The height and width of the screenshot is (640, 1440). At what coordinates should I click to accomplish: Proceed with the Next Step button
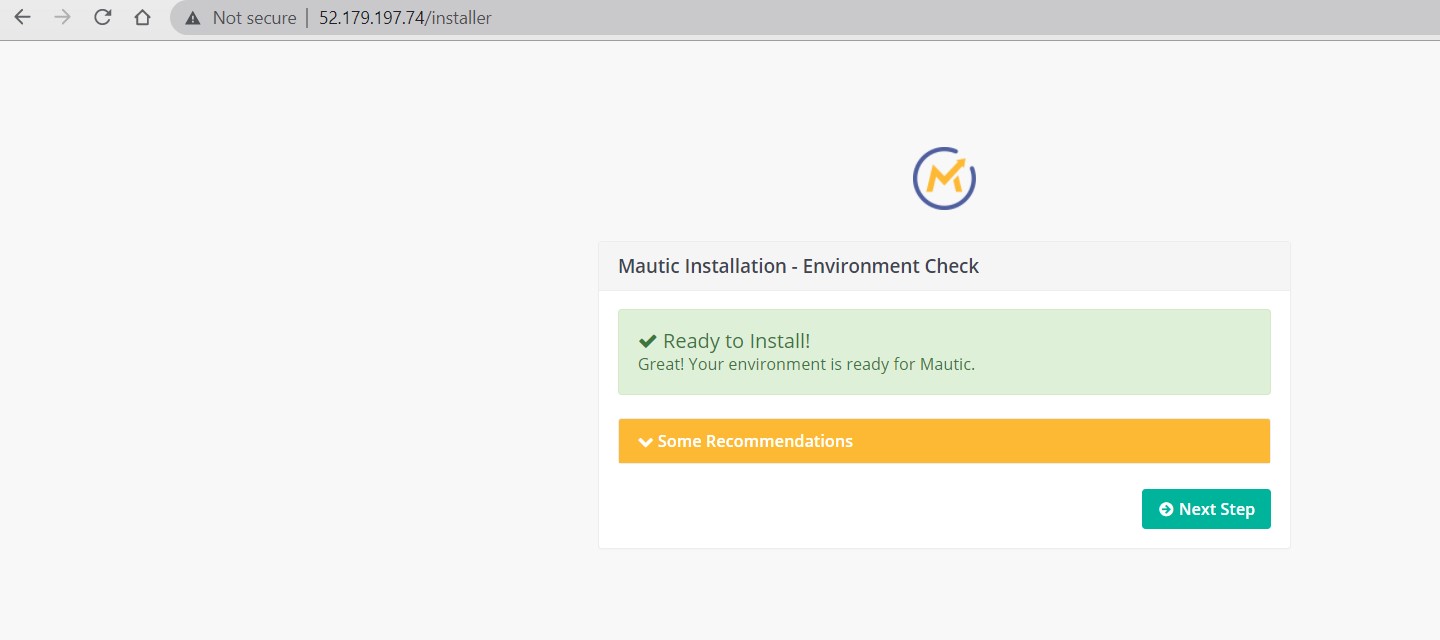[1206, 509]
